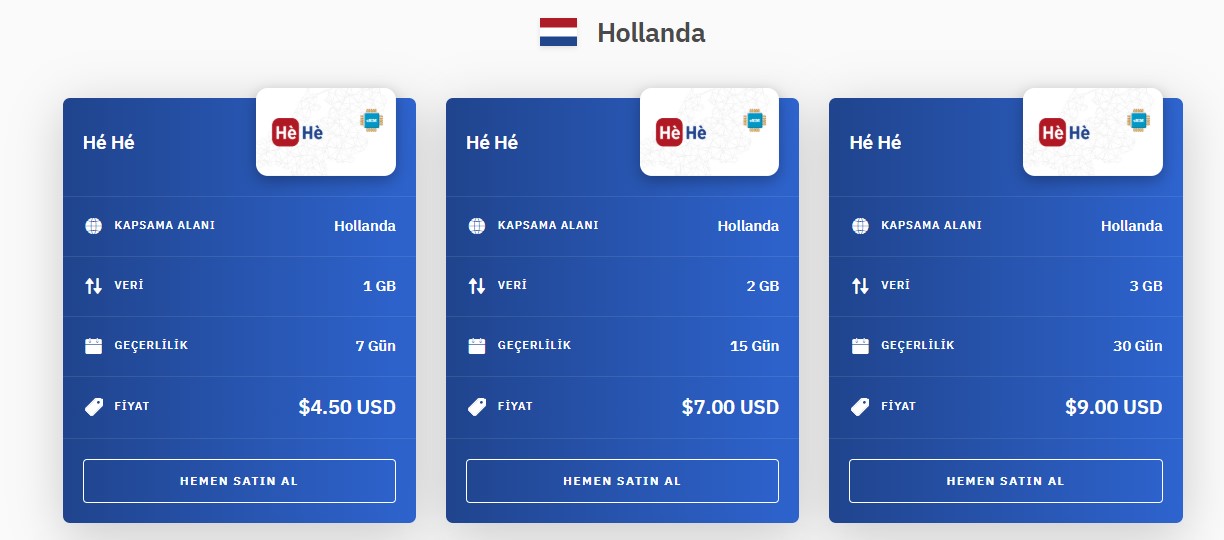Image resolution: width=1224 pixels, height=540 pixels.
Task: Click the eSIM chip icon on the first card
Action: (x=370, y=119)
